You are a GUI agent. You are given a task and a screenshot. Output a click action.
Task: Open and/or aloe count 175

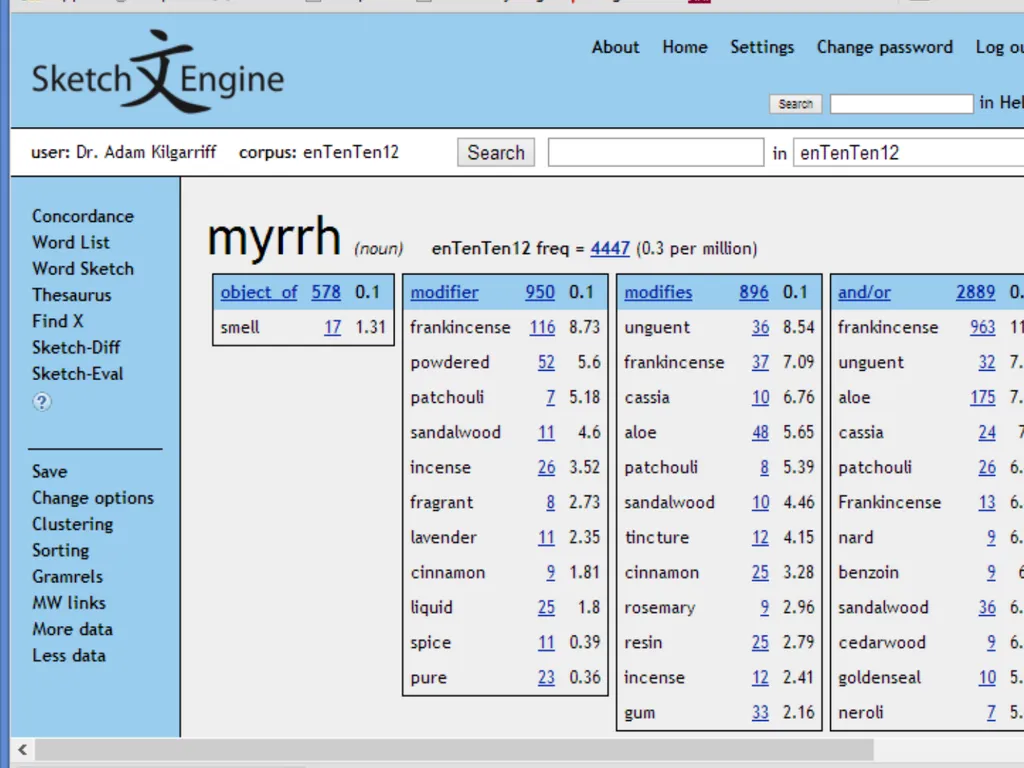(x=983, y=398)
